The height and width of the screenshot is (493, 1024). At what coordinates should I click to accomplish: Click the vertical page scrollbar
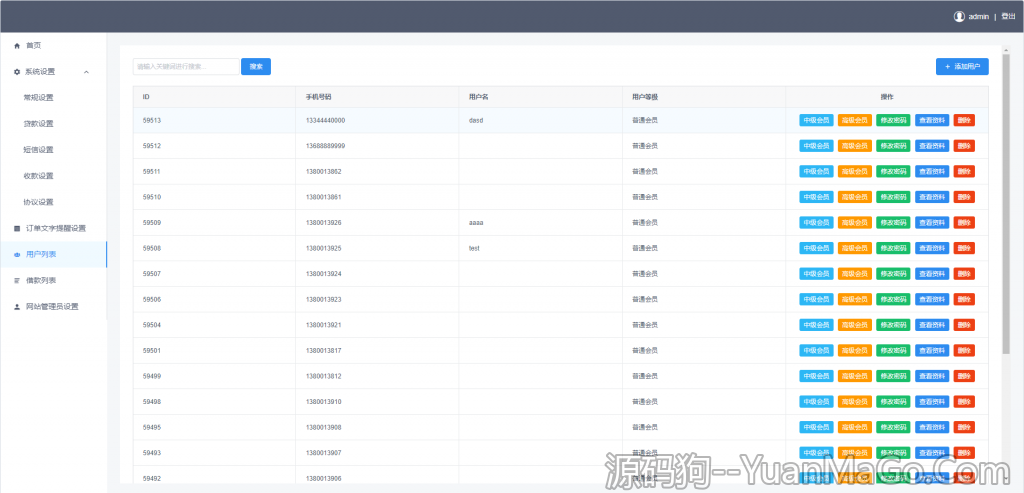pos(1005,200)
